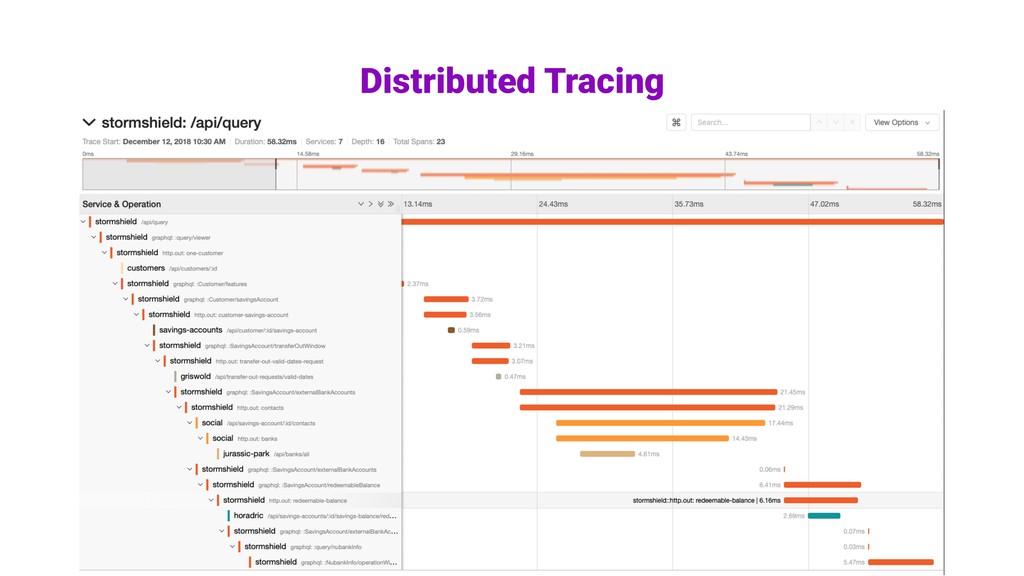Click the 3.21ms span bar

[491, 345]
